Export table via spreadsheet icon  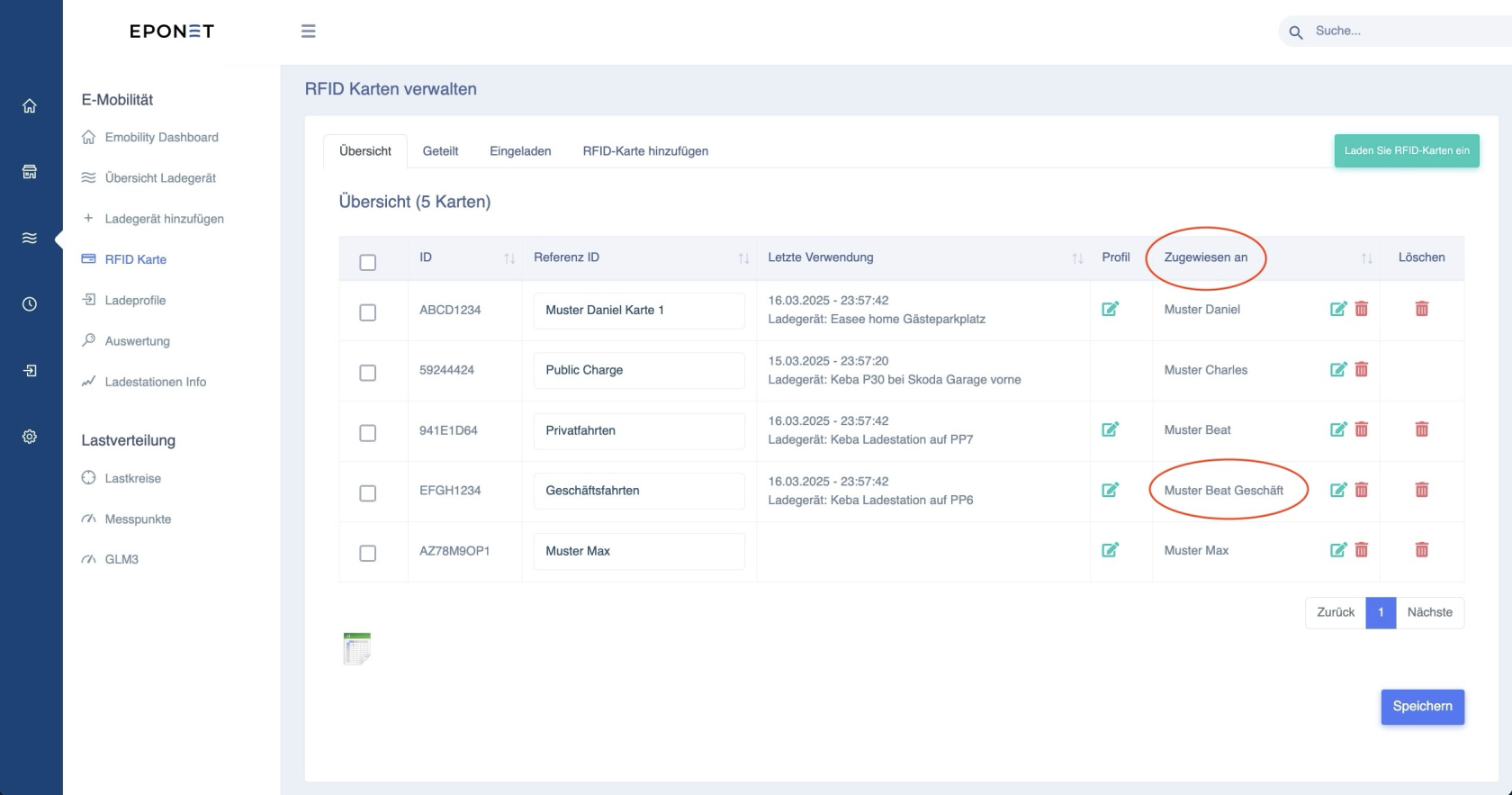[x=357, y=648]
